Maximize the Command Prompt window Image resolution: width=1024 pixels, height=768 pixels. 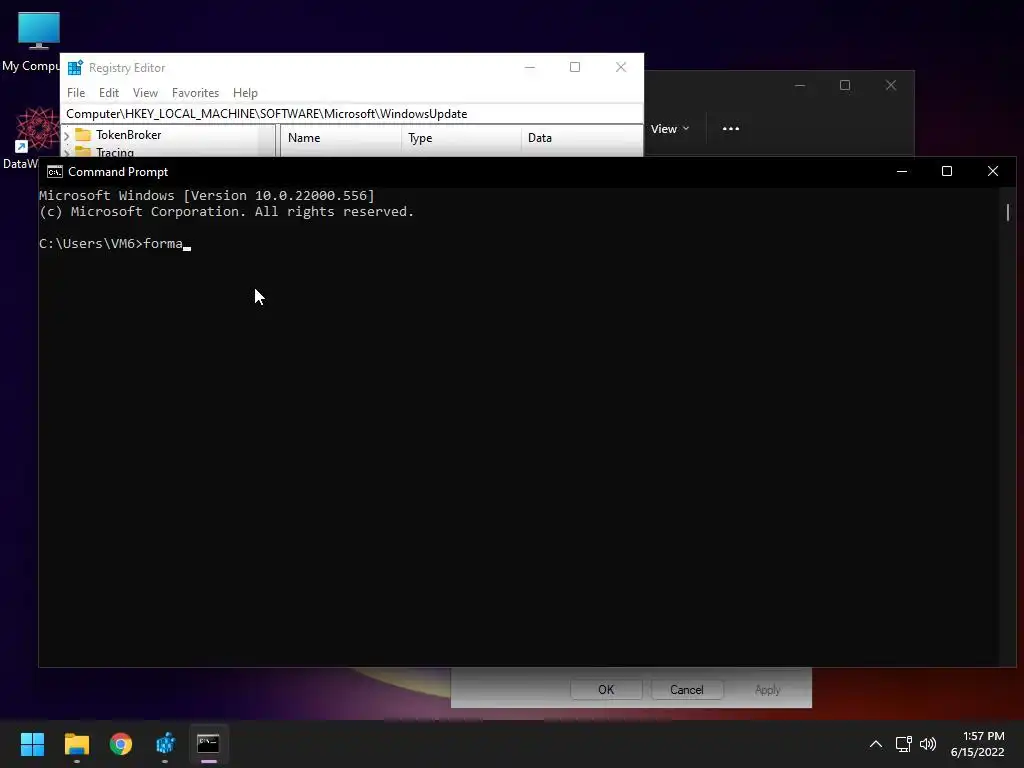pyautogui.click(x=947, y=171)
